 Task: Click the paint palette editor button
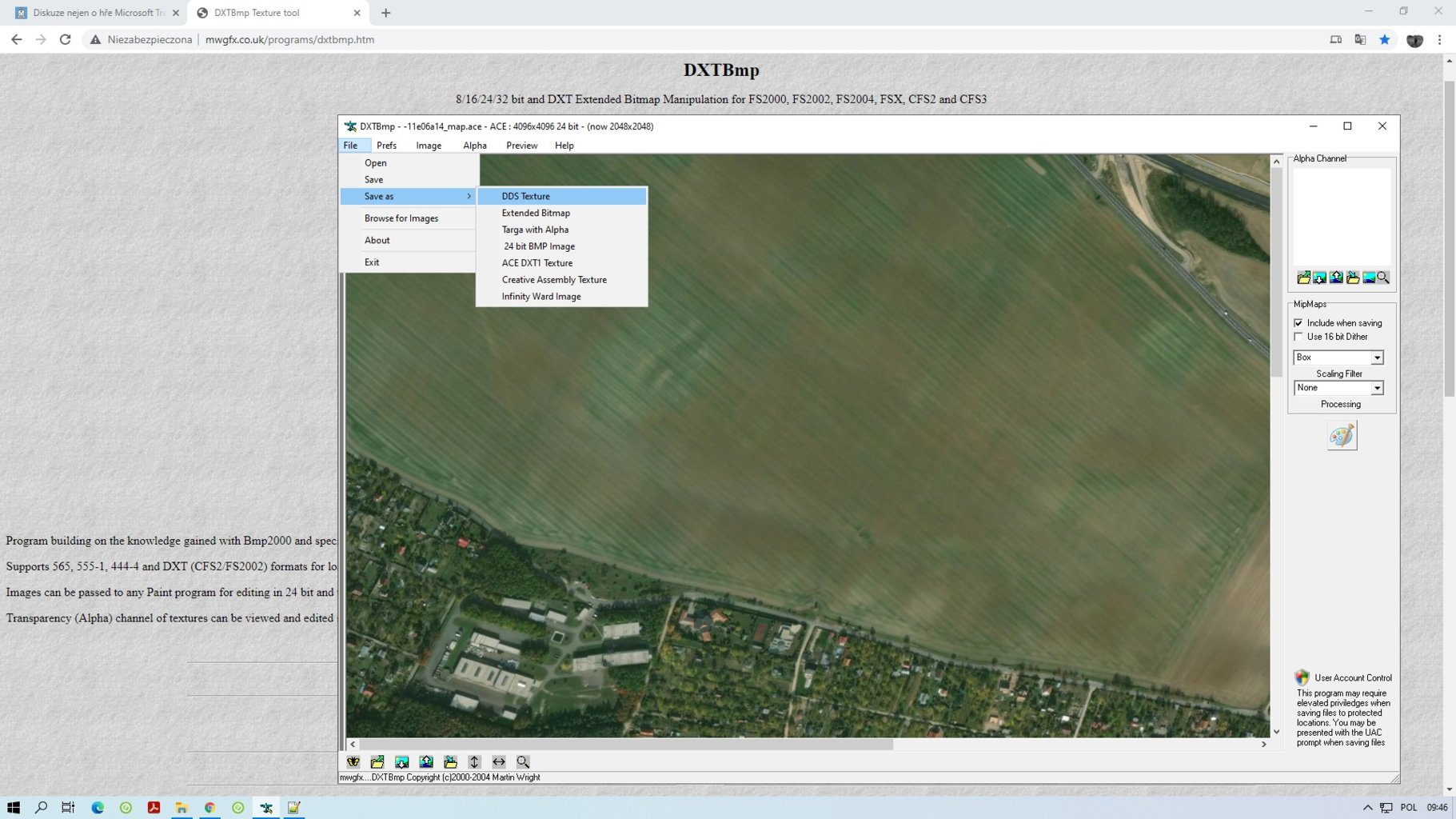tap(1342, 436)
